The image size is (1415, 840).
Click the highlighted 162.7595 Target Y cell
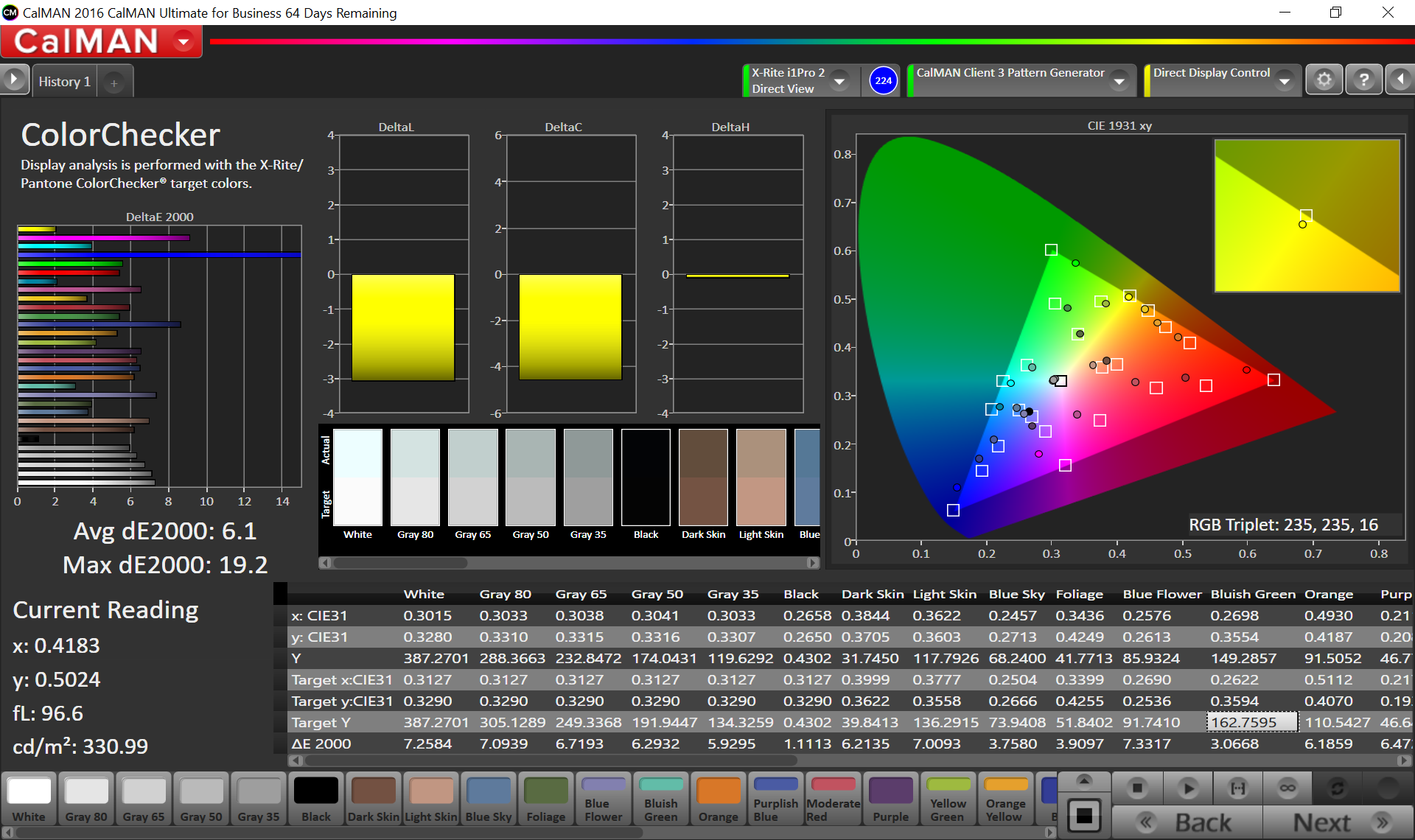pos(1252,722)
